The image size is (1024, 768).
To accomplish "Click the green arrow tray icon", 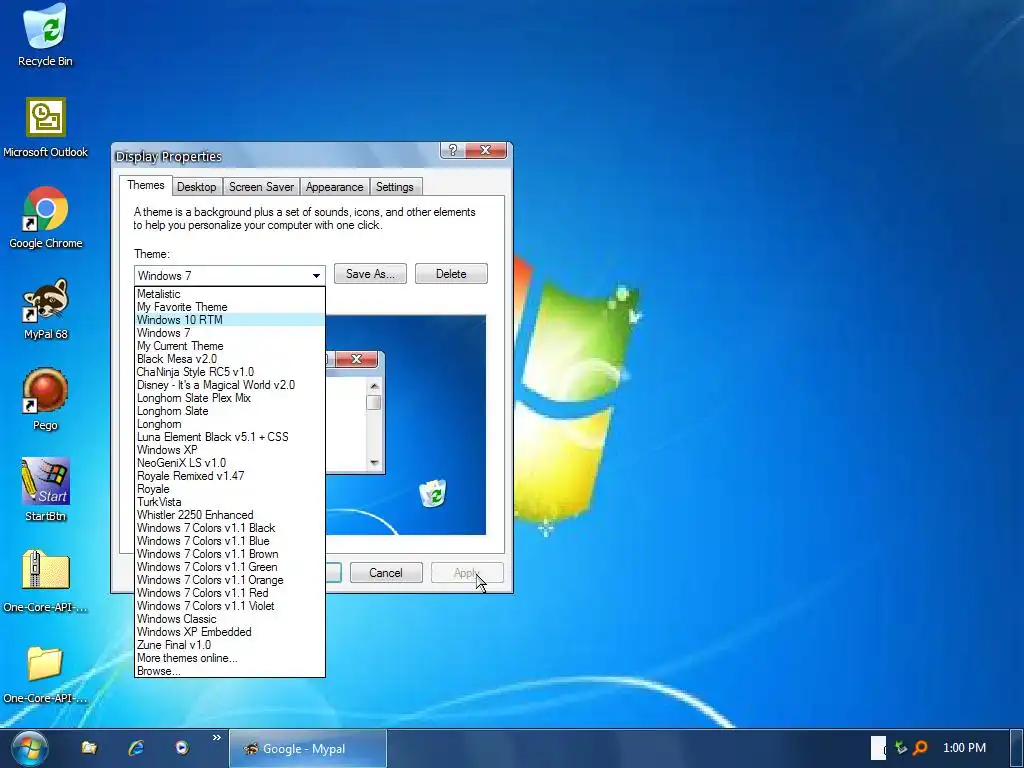I will pos(901,748).
